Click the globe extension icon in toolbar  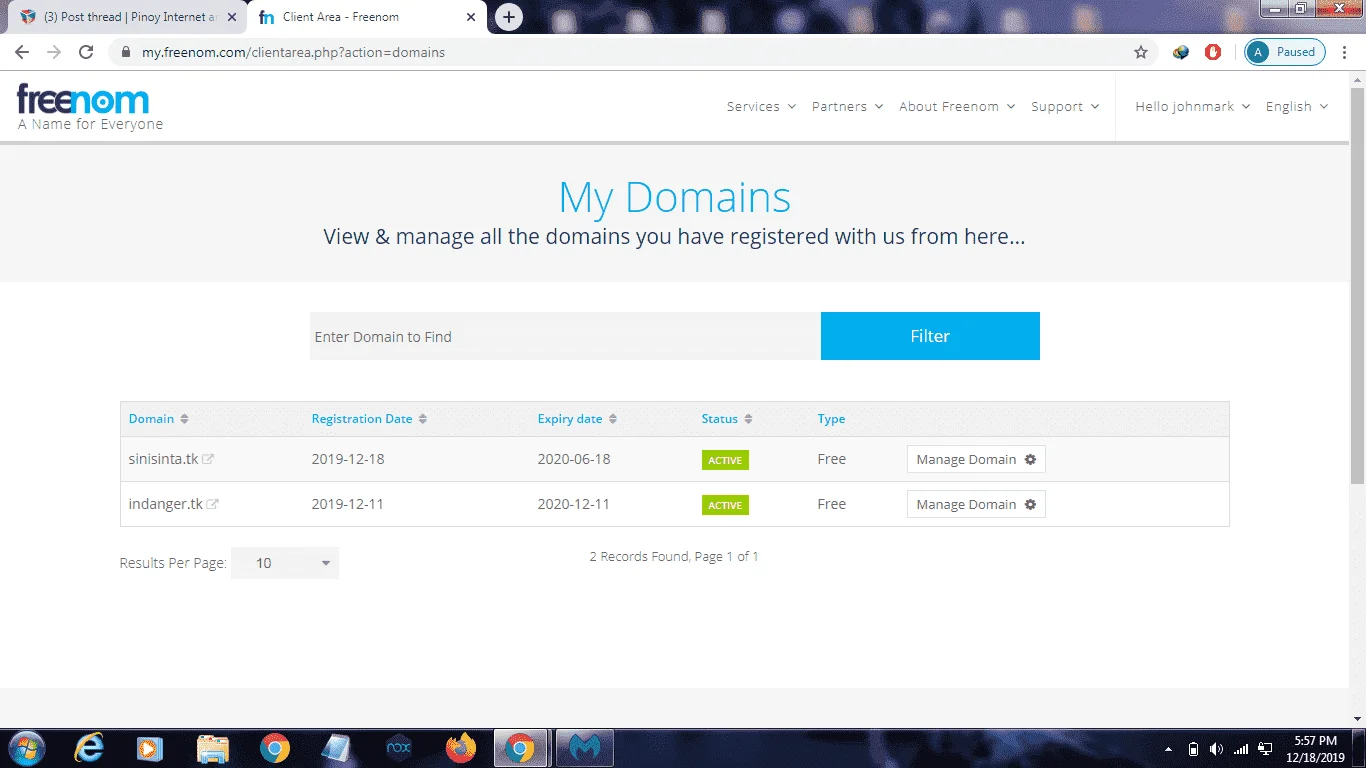(x=1181, y=52)
